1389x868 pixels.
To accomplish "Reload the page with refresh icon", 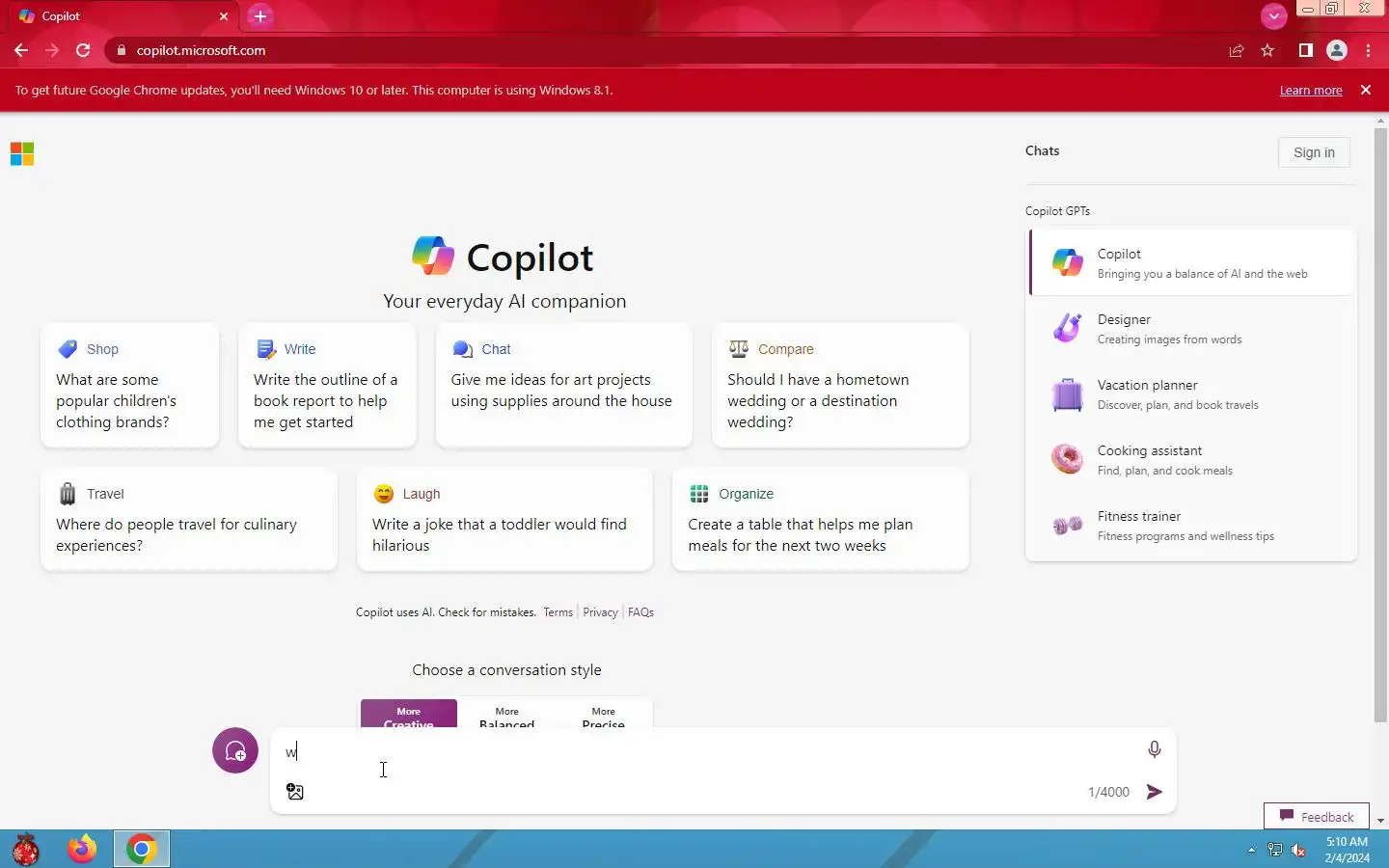I will [83, 50].
